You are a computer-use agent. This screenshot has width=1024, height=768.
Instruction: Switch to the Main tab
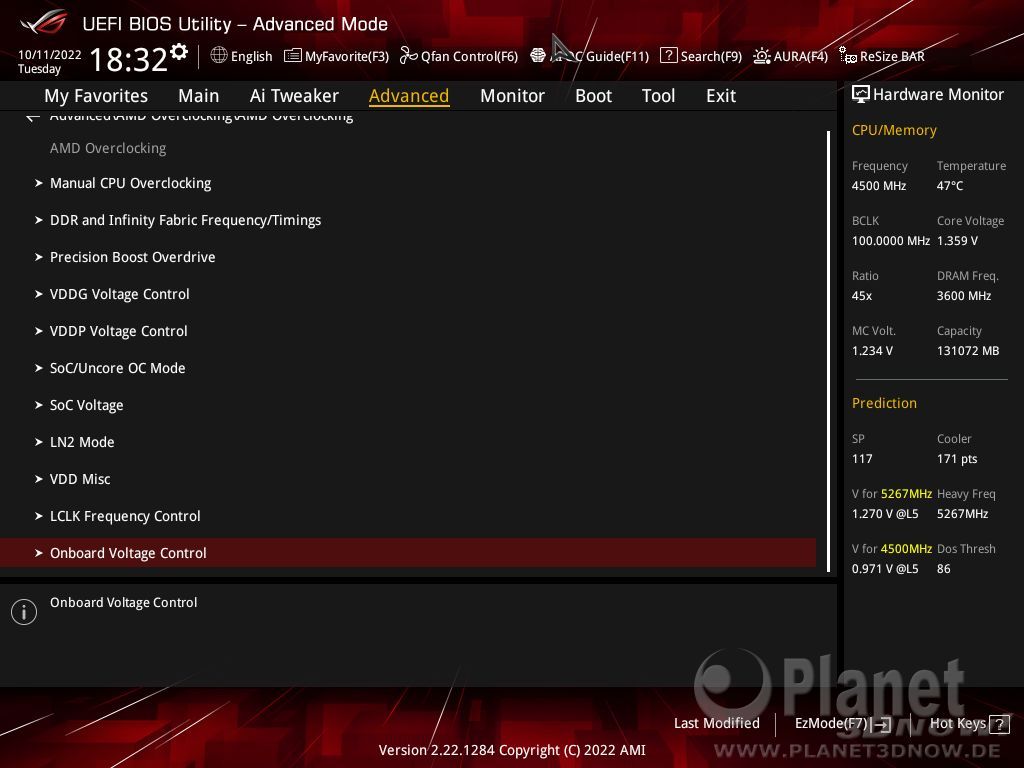pyautogui.click(x=199, y=96)
